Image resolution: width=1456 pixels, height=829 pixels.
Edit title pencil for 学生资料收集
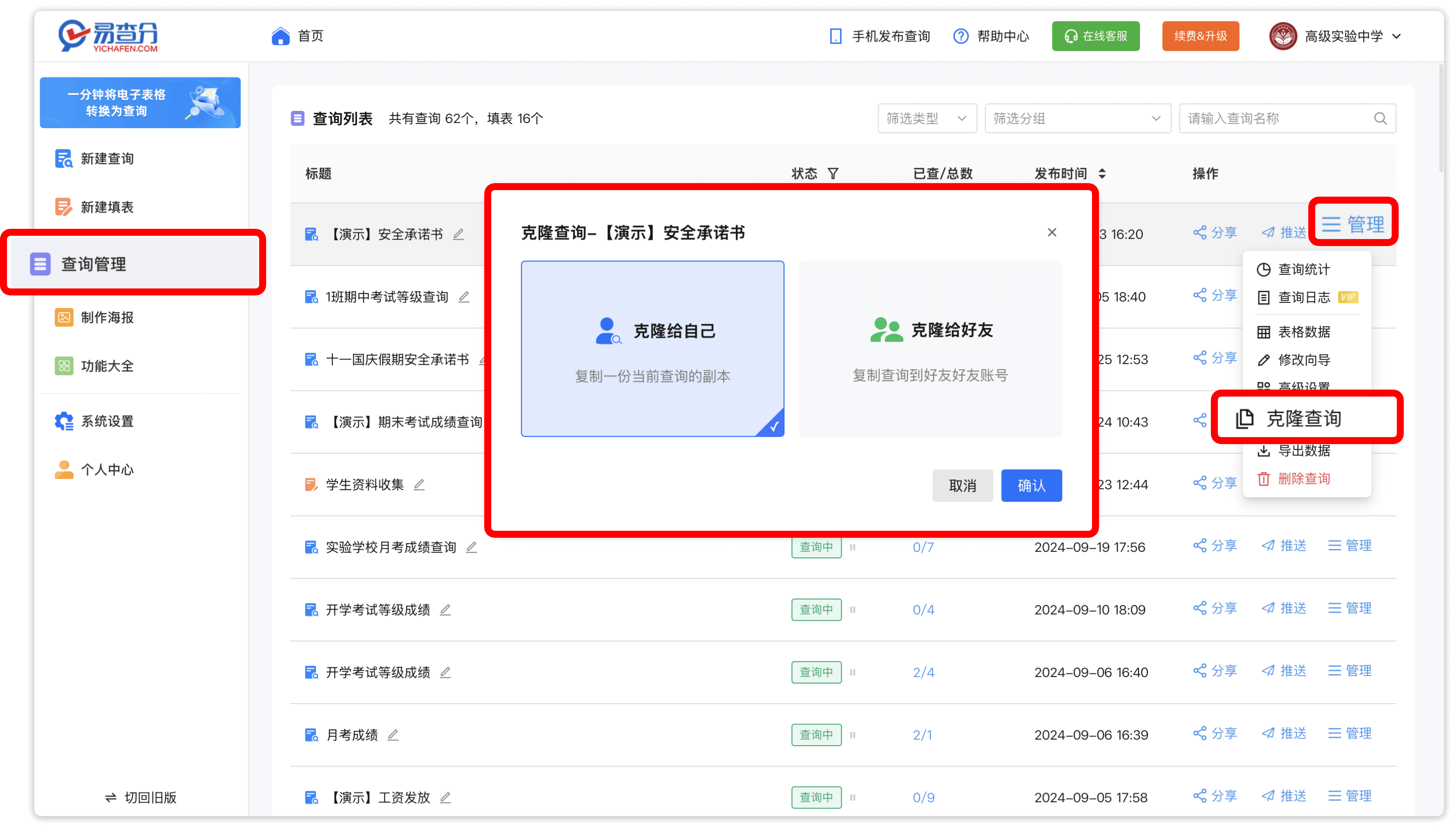[x=419, y=485]
